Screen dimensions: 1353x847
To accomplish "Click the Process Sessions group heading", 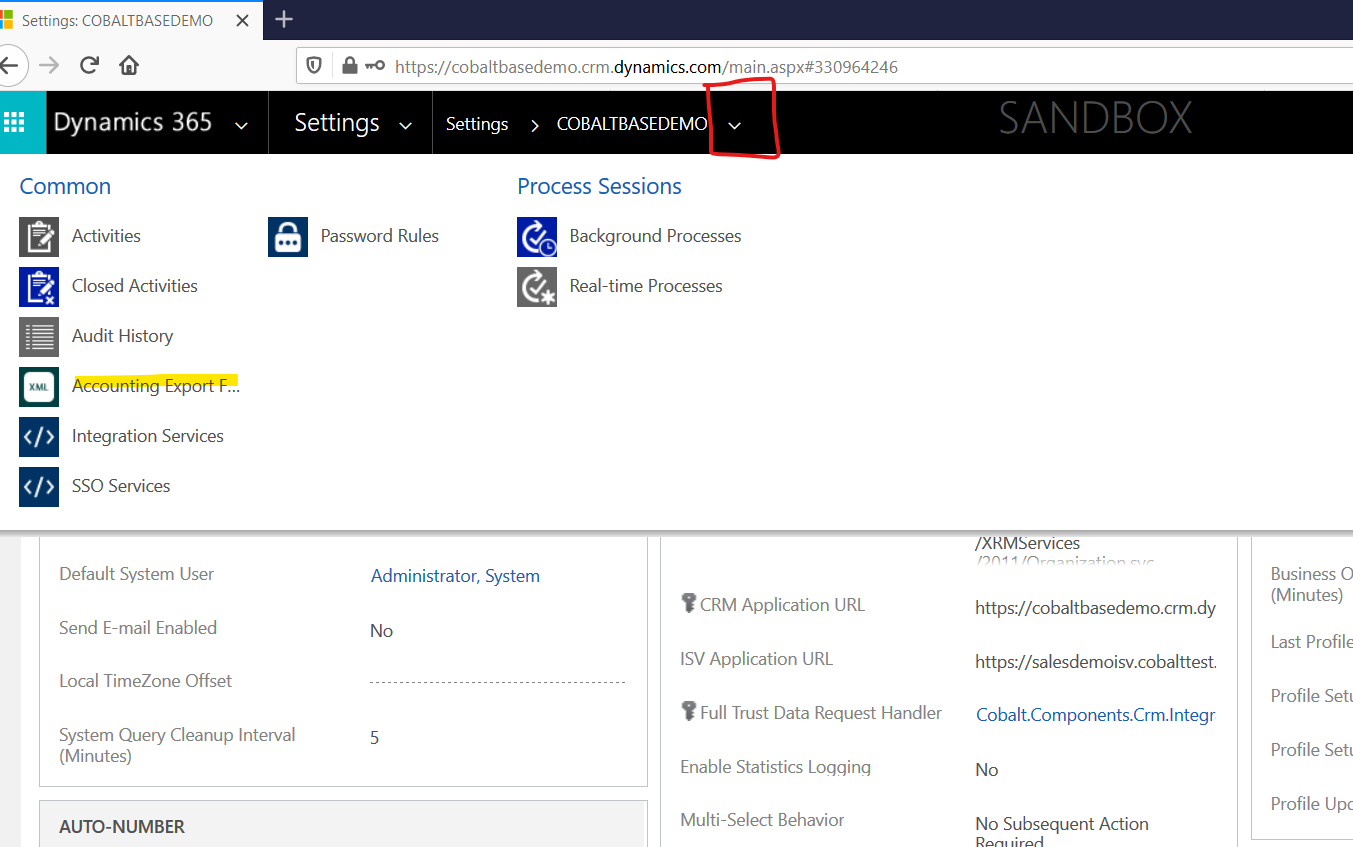I will (599, 186).
